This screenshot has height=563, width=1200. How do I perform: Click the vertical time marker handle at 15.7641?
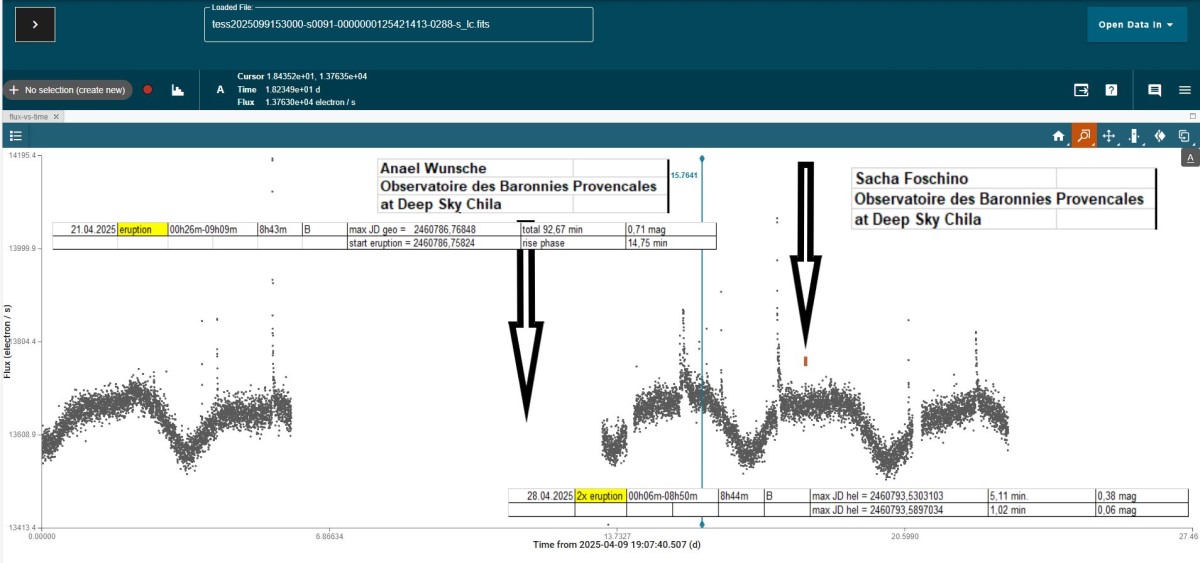(702, 159)
